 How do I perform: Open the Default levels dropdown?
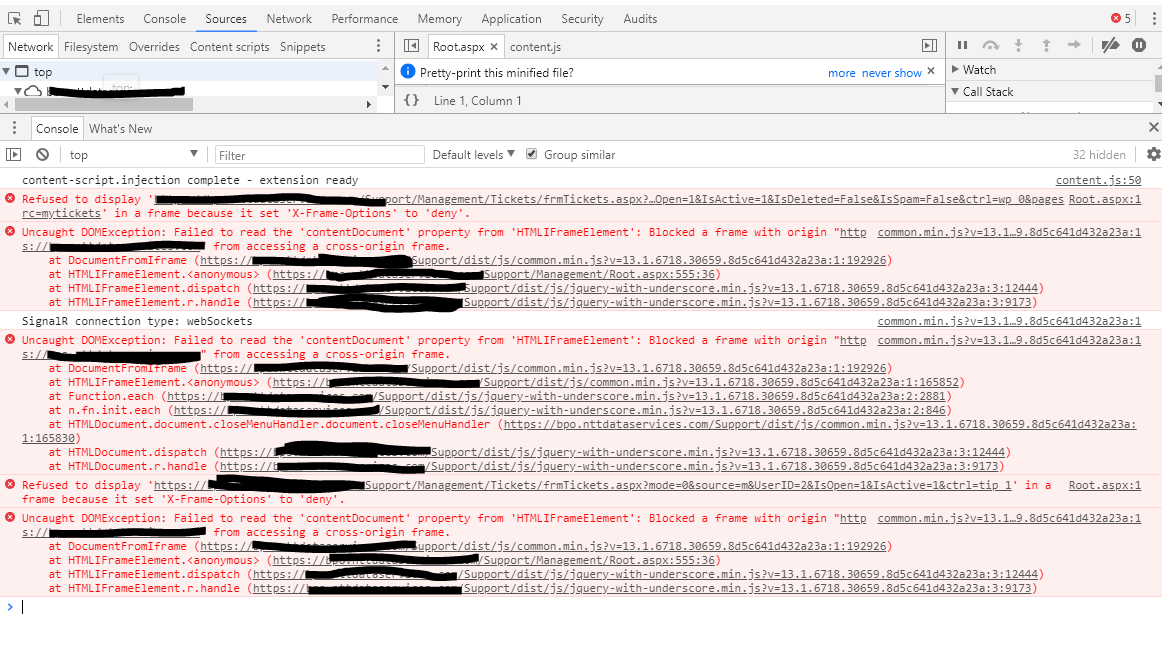coord(473,154)
